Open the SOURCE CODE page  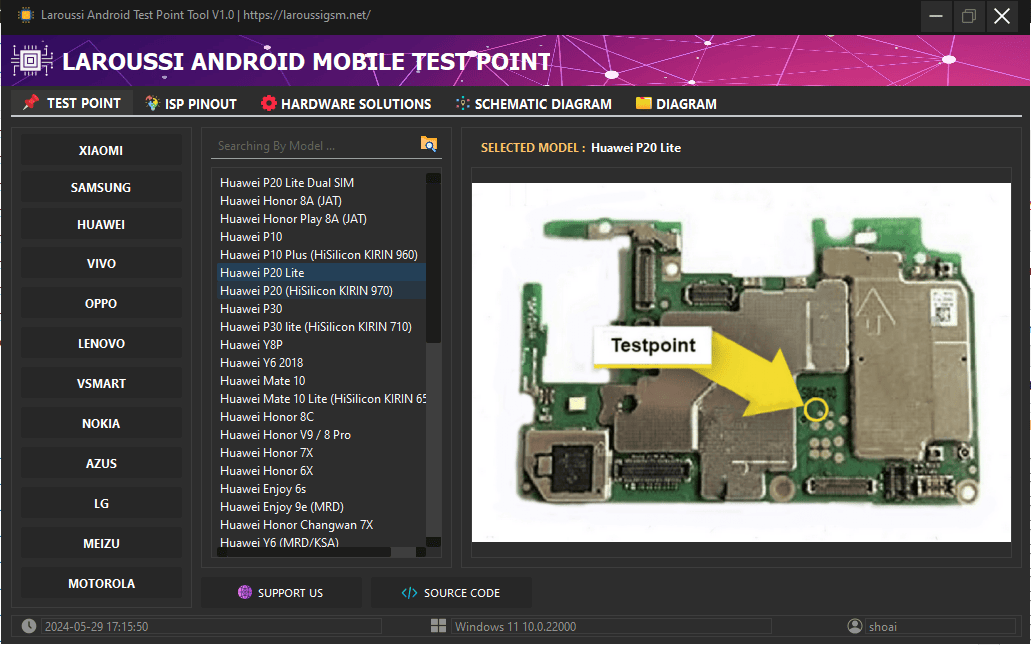click(x=451, y=592)
